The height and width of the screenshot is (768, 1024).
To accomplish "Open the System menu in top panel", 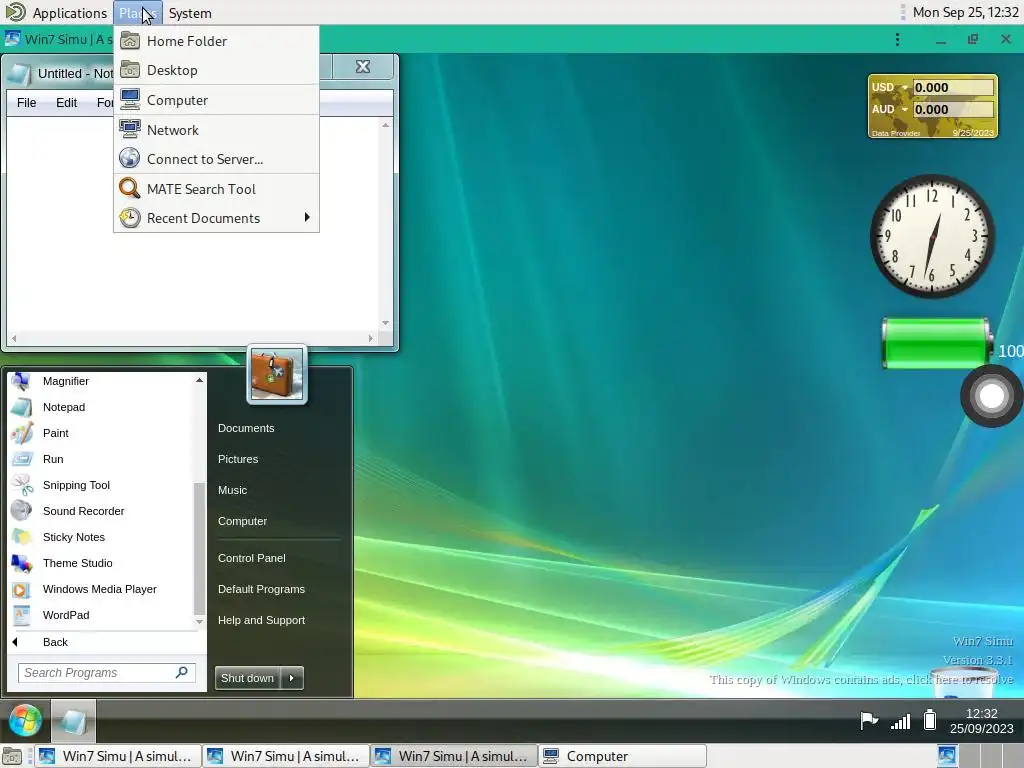I will click(x=190, y=12).
